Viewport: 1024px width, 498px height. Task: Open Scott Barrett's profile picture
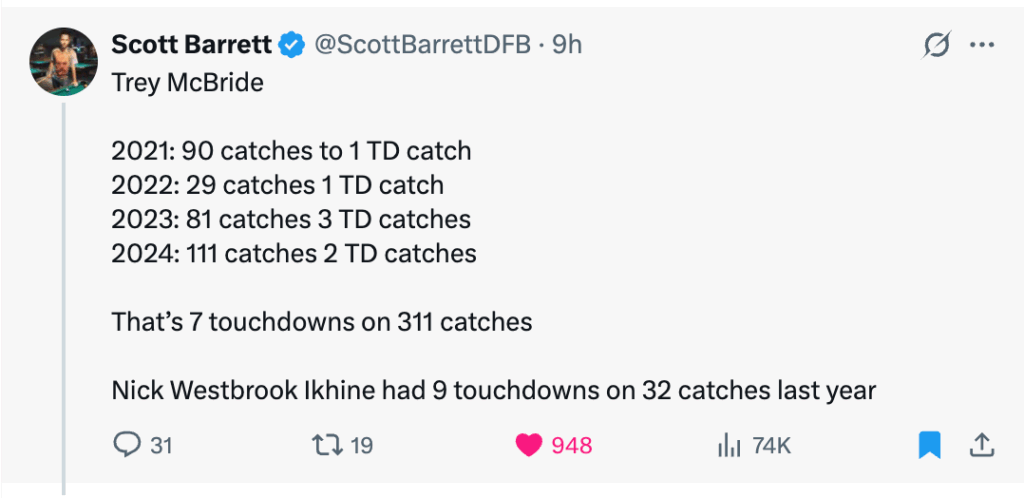[62, 62]
